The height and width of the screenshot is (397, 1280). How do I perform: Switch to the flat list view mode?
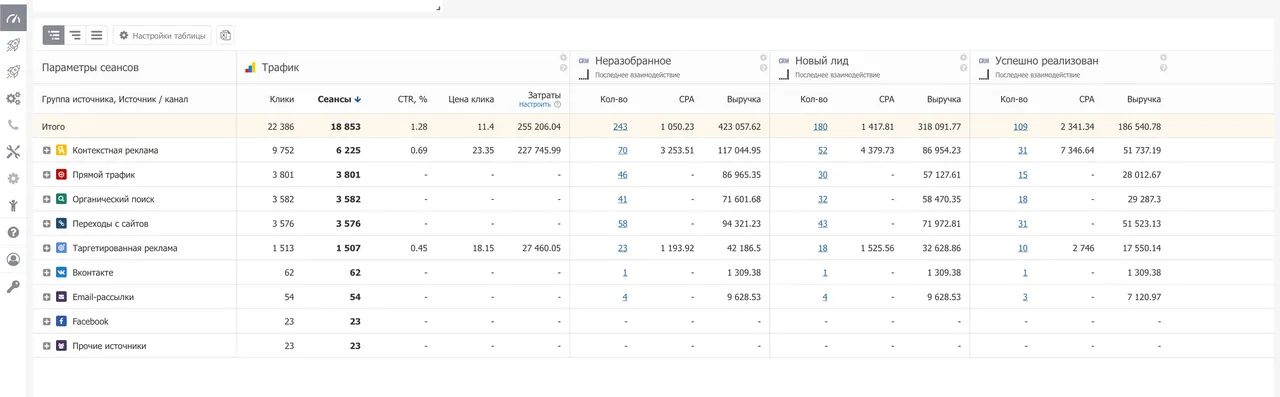tap(97, 35)
